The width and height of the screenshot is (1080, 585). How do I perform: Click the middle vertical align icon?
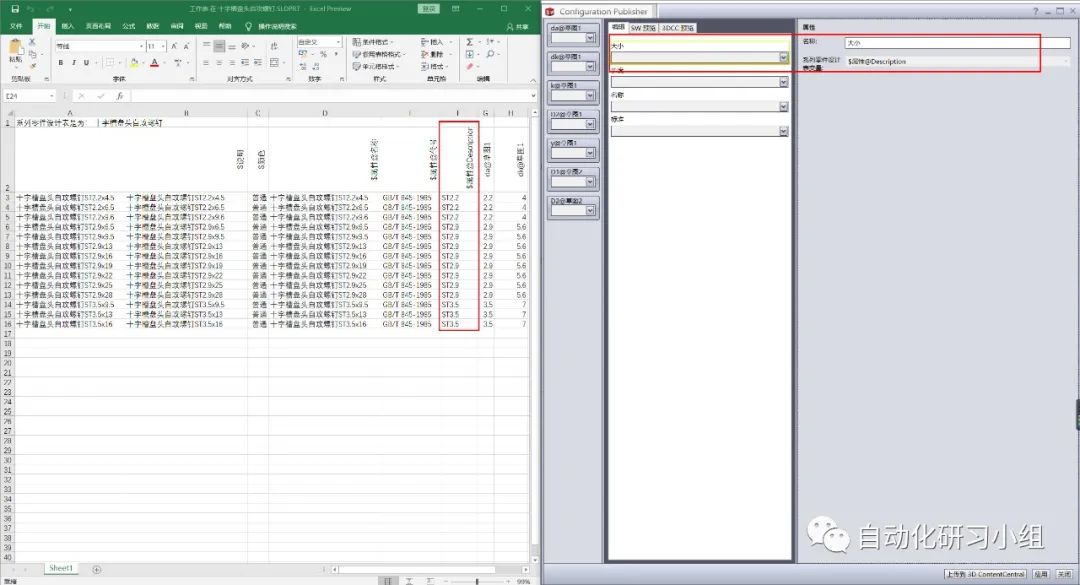tap(219, 46)
